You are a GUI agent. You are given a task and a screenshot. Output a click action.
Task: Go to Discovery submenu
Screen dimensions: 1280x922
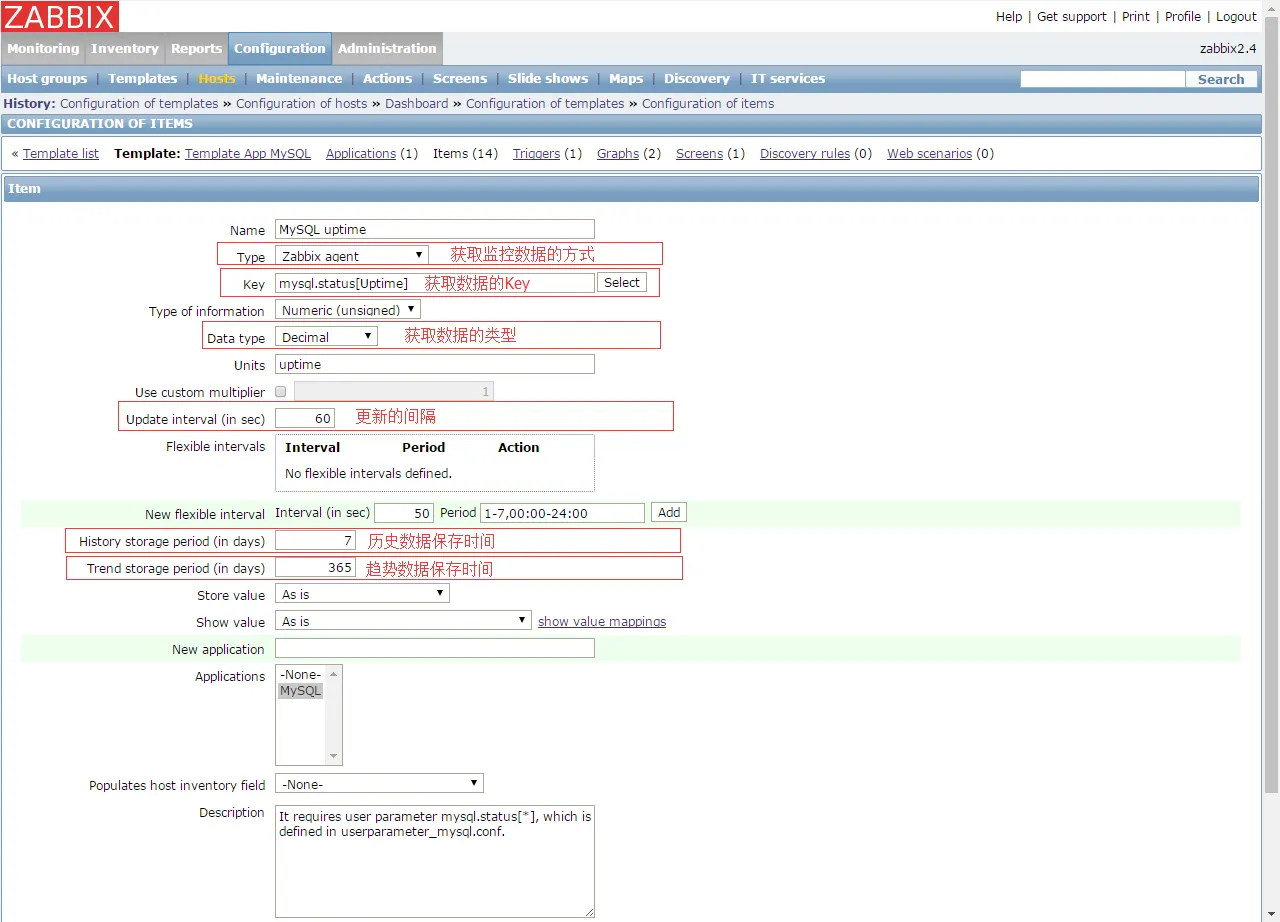[697, 79]
